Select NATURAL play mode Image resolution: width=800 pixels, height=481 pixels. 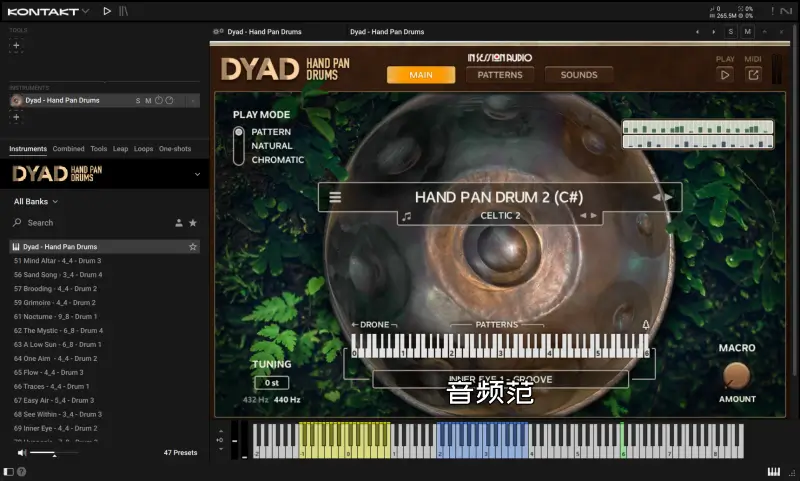(272, 146)
